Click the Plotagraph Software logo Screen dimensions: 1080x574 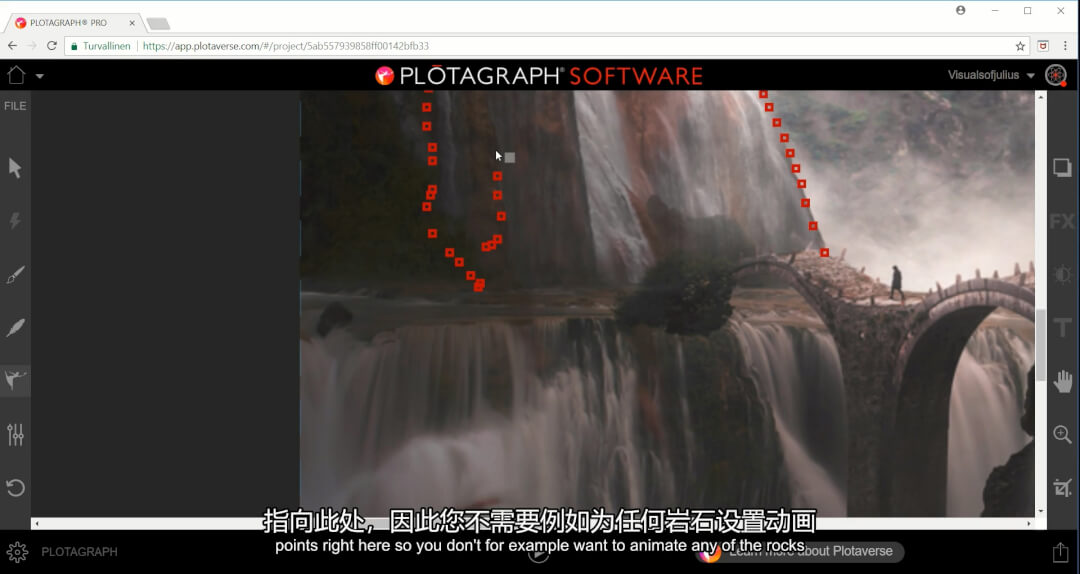(539, 76)
